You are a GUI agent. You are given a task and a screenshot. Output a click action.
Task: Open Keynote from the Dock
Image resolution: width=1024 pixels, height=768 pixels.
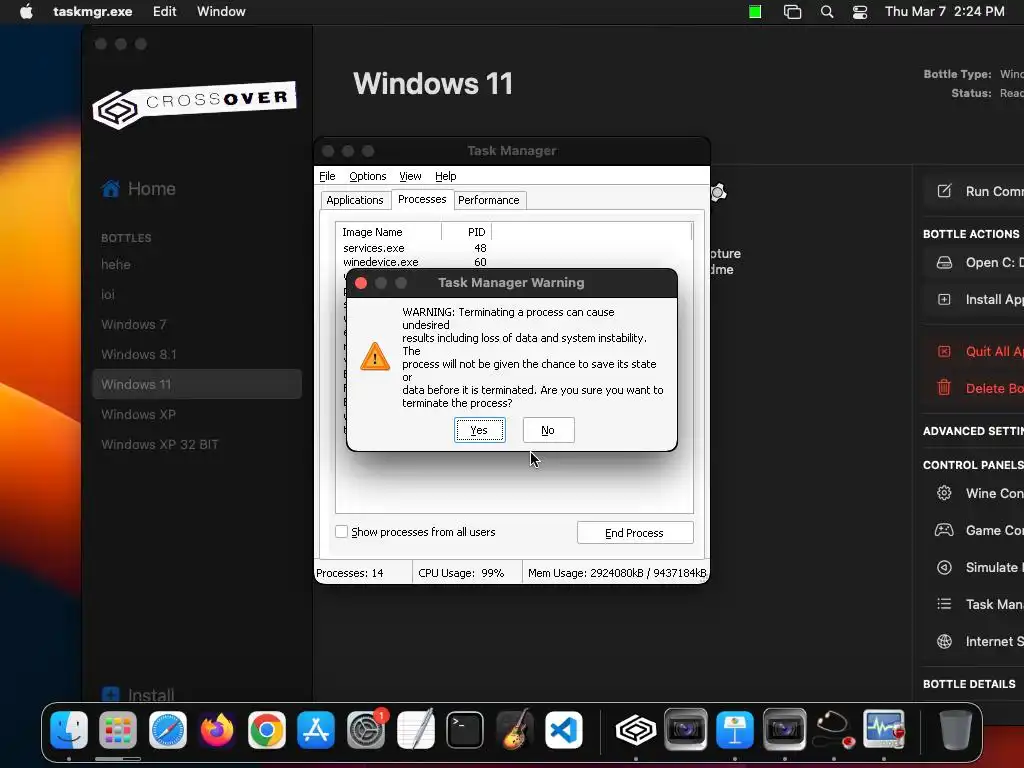pos(735,729)
